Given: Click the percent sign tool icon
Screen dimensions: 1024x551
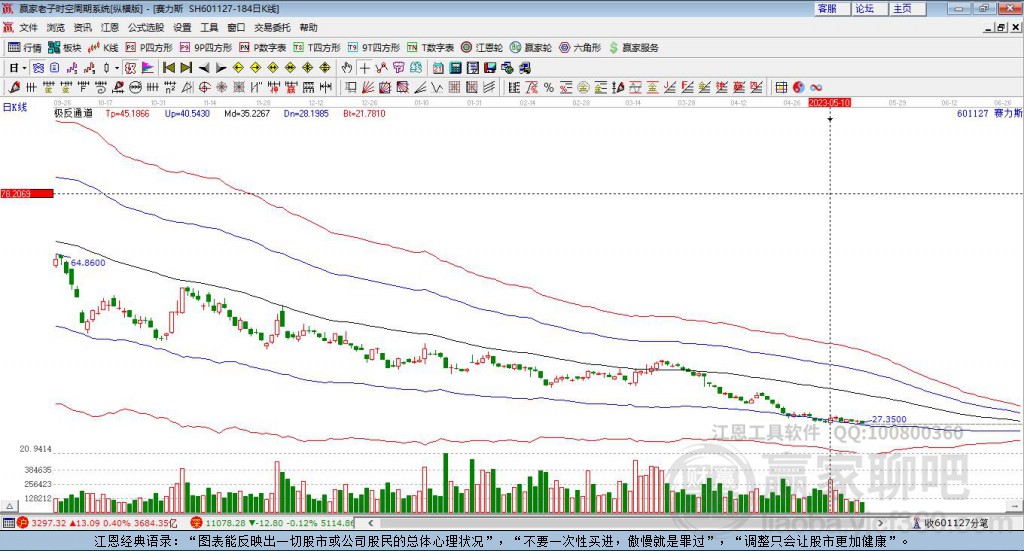Looking at the screenshot, I should click(549, 87).
